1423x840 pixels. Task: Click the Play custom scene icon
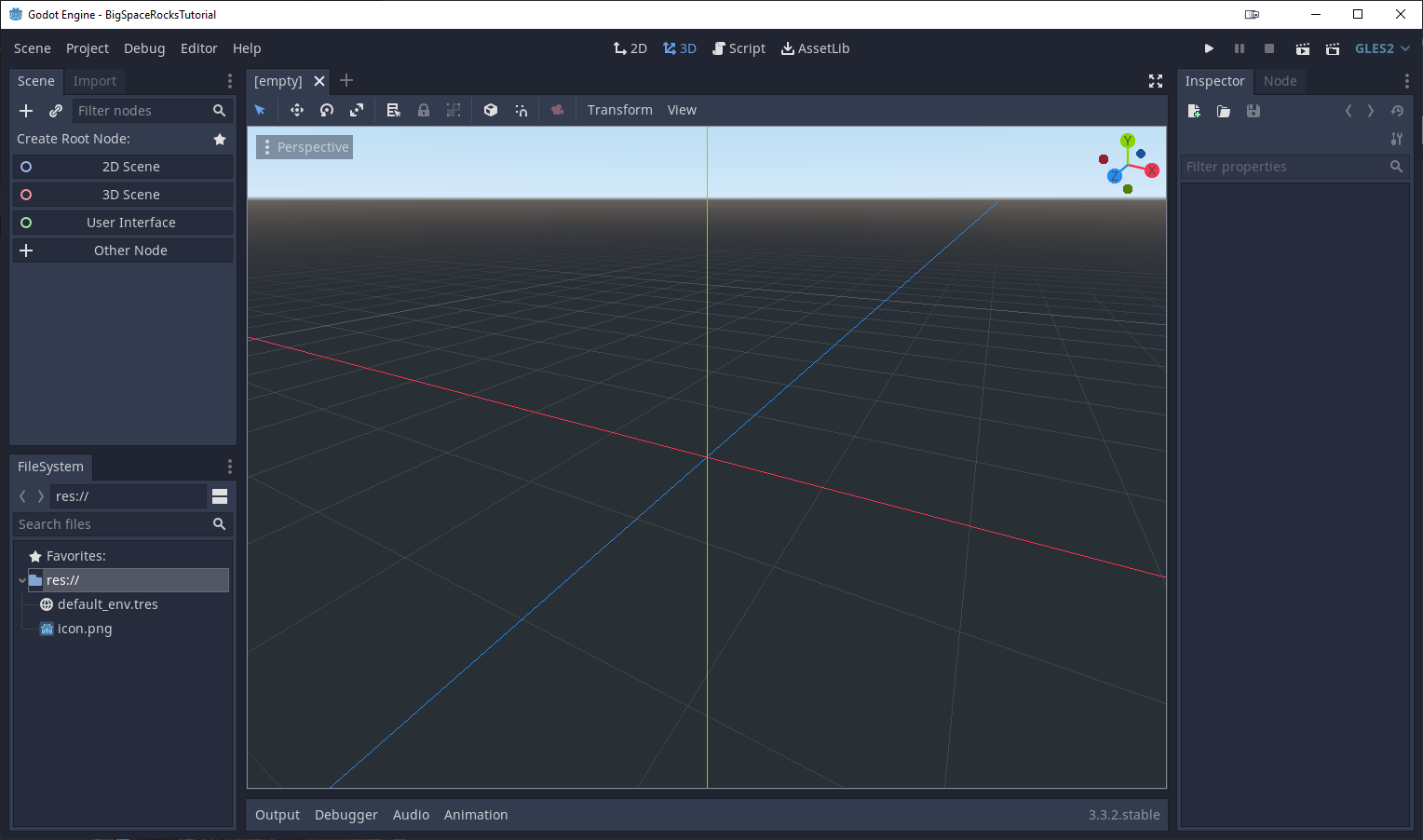(x=1333, y=48)
